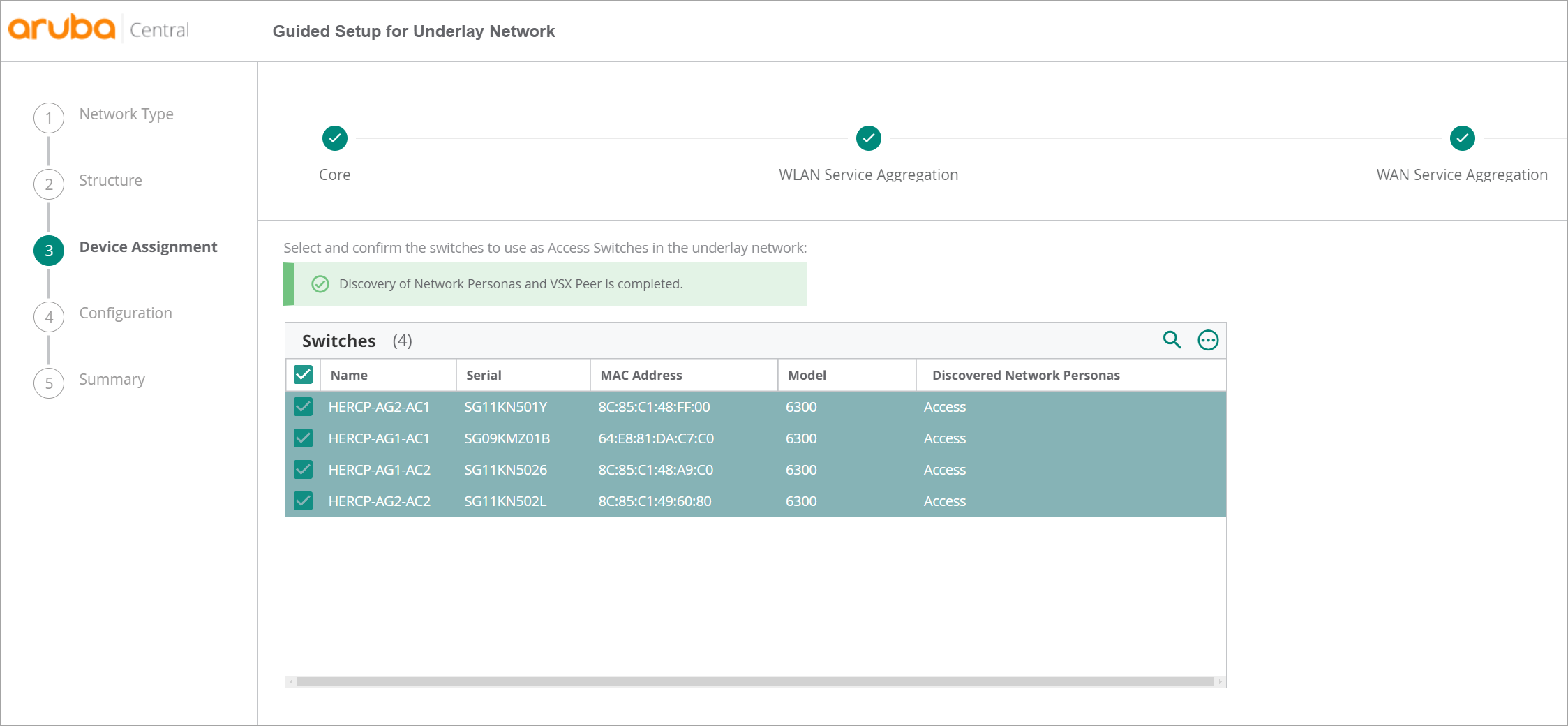Click the Aruba Central logo

tap(98, 29)
